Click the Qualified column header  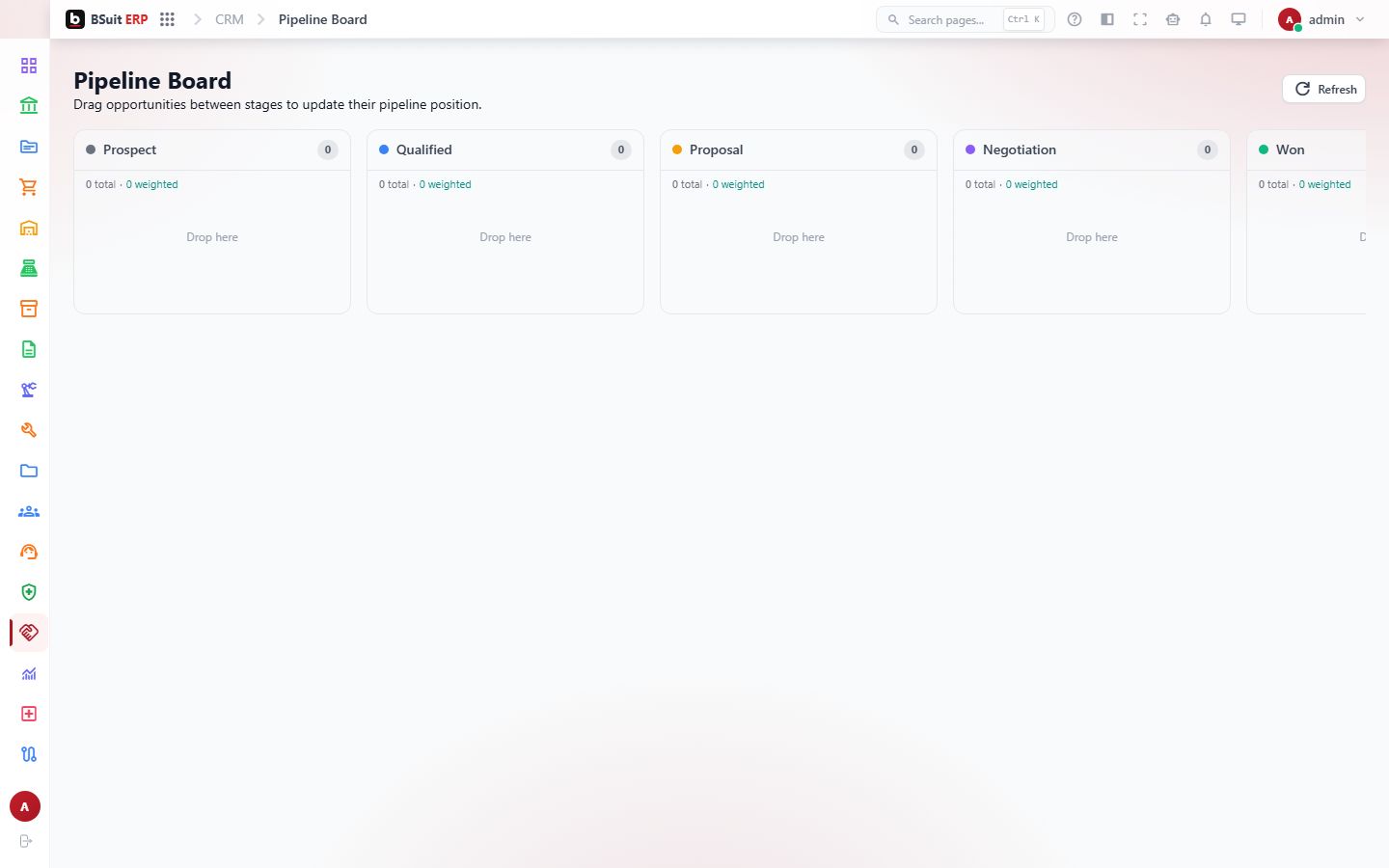(x=505, y=149)
